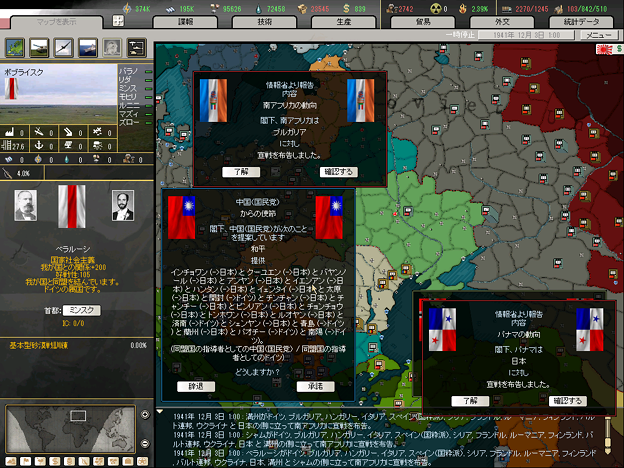The image size is (624, 468).
Task: Click the small grid icon beside マップを表示 tab
Action: click(x=118, y=21)
